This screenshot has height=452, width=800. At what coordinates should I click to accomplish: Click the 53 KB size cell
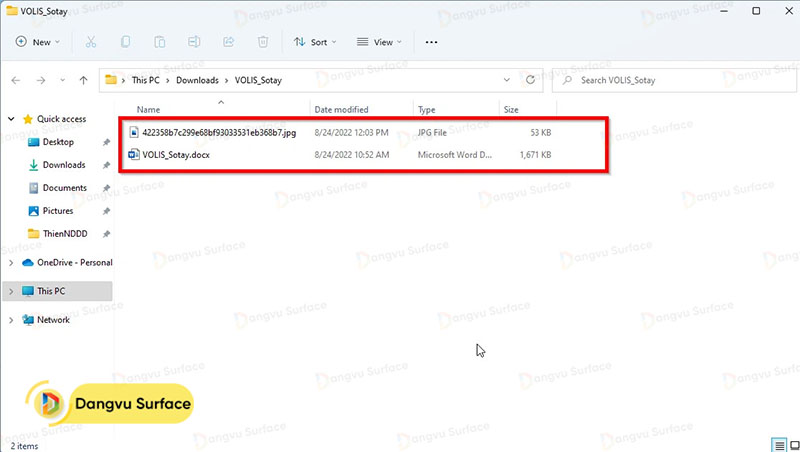540,133
